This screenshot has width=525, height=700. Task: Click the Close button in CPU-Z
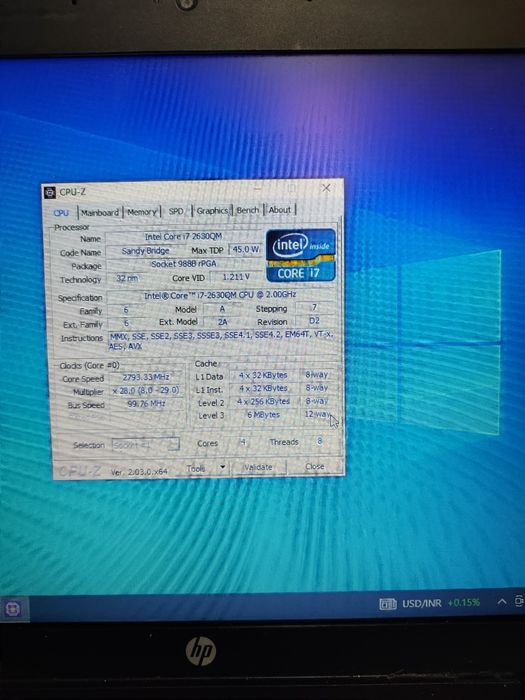pos(315,466)
